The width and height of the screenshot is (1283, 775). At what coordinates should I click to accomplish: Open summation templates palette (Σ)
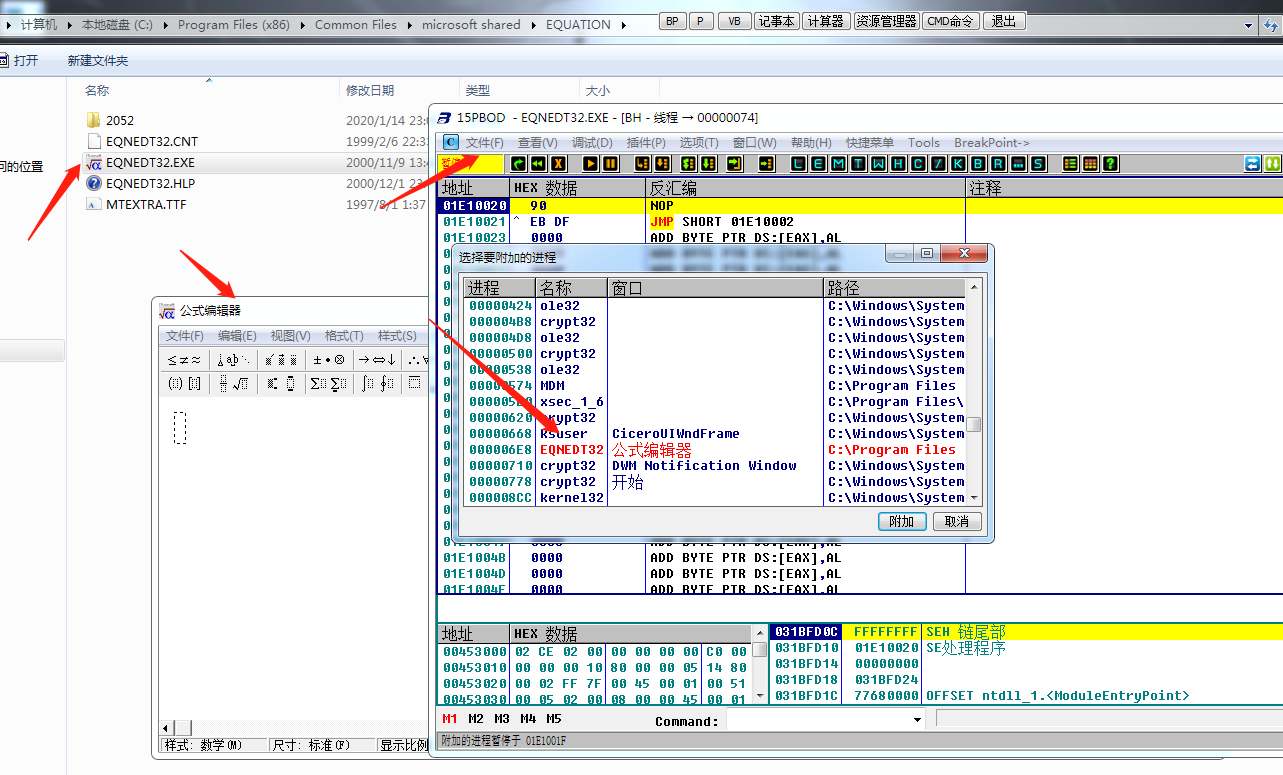click(x=329, y=383)
